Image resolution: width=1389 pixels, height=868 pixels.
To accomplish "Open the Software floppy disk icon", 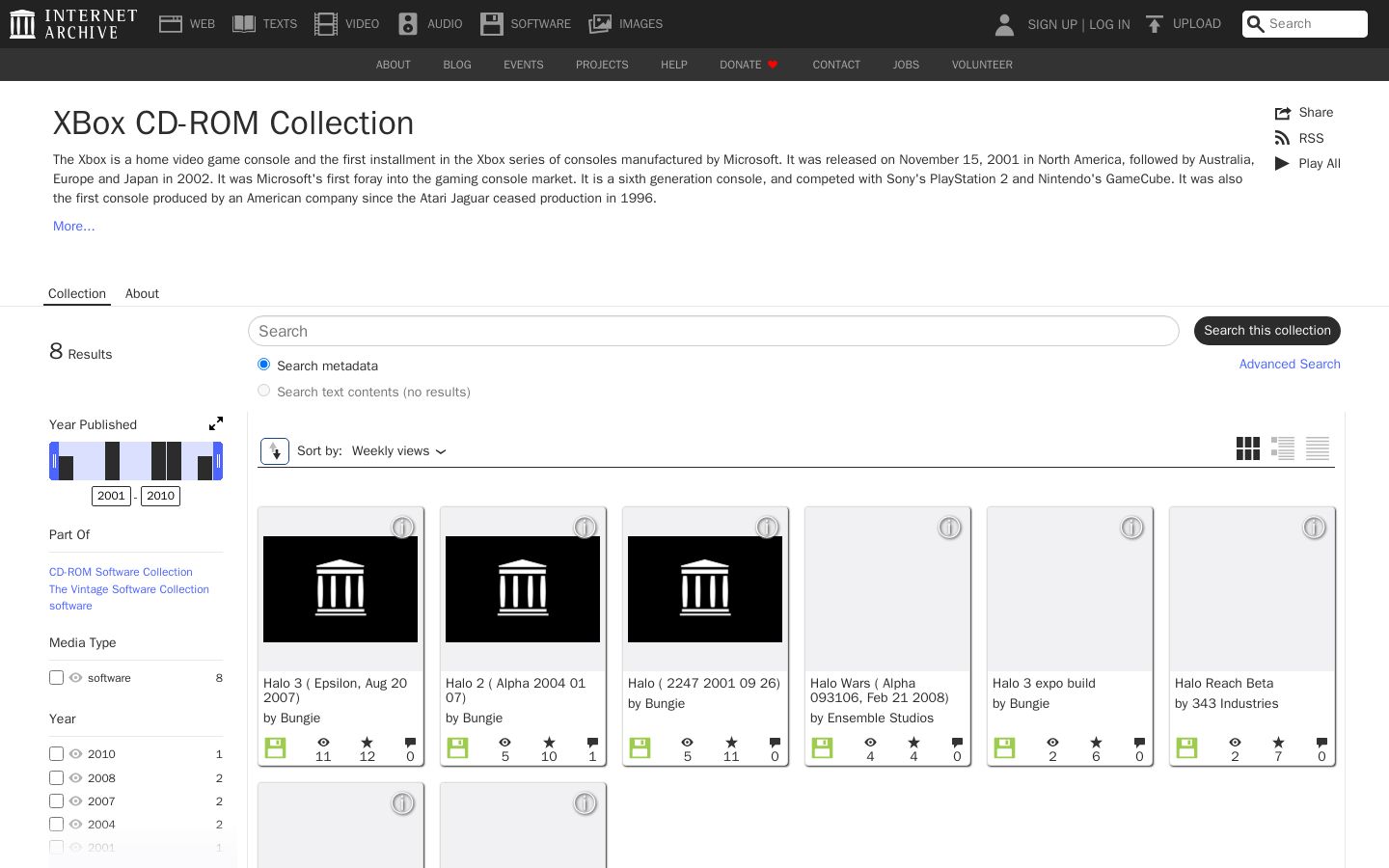I will pyautogui.click(x=492, y=24).
